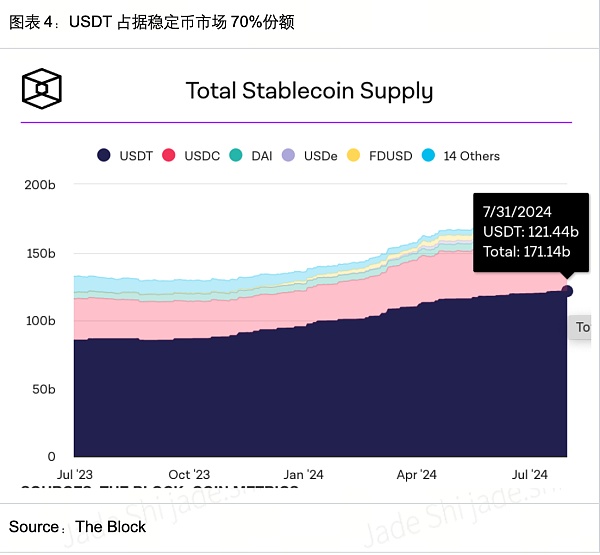Toggle the 14 Others legend entry
This screenshot has width=600, height=555.
[461, 155]
